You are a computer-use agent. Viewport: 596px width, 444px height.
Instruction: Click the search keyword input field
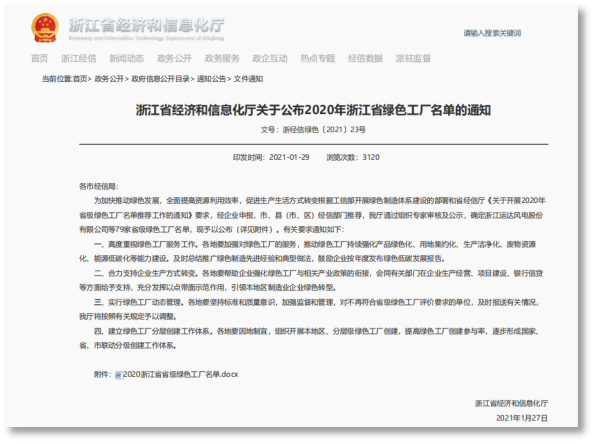click(x=492, y=33)
